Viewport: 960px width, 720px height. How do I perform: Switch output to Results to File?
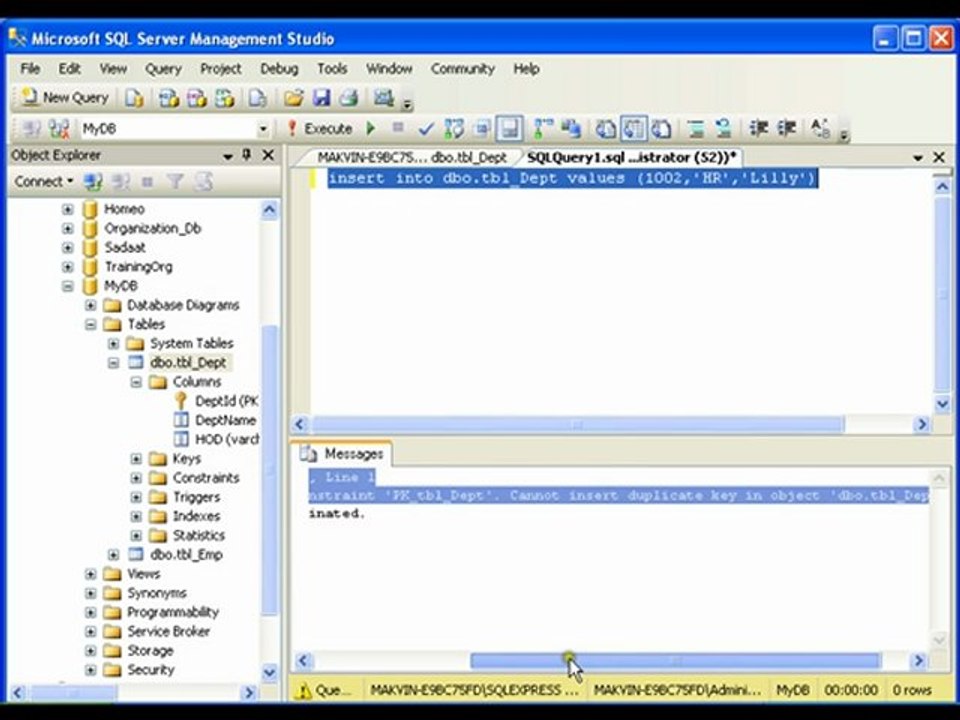click(661, 129)
